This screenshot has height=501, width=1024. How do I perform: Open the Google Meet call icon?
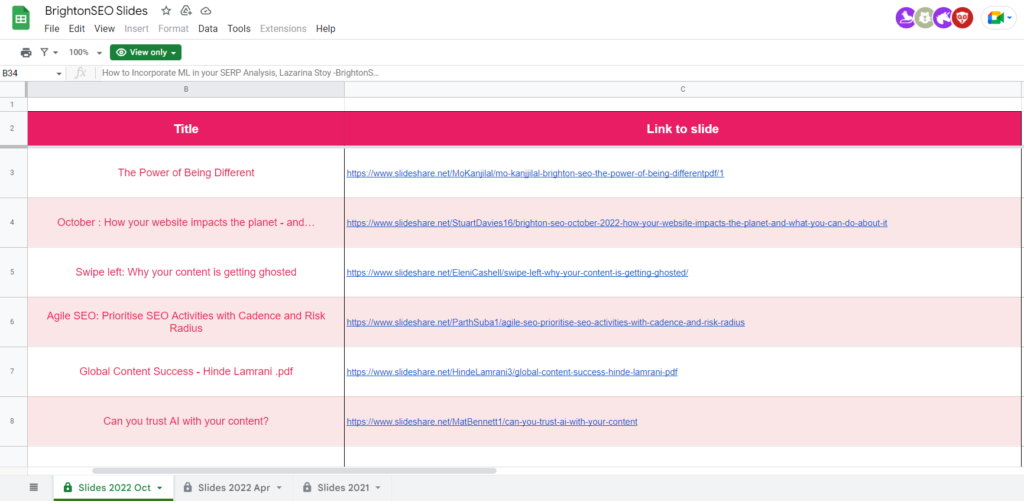[996, 18]
